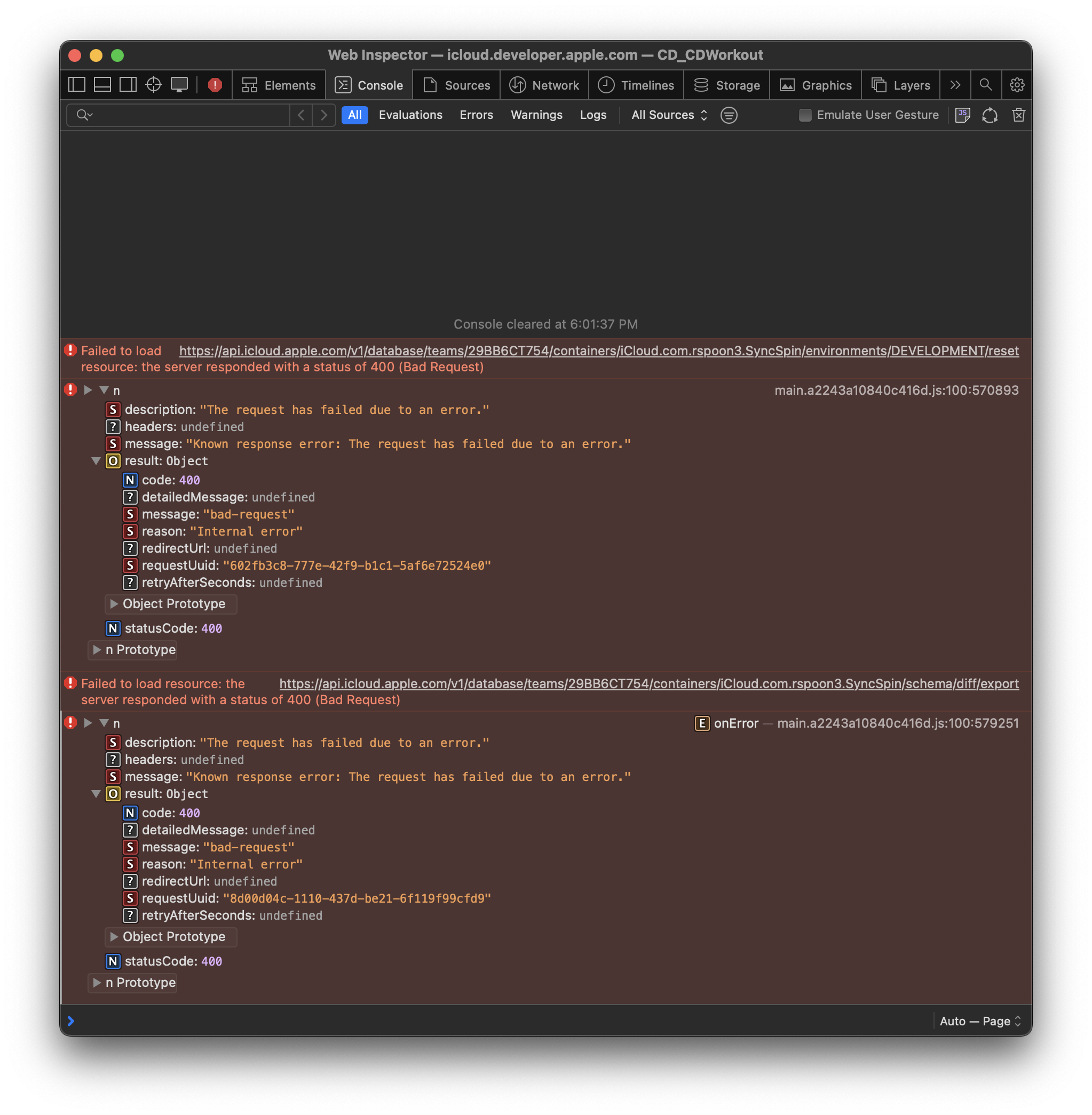1092x1115 pixels.
Task: Click error icon beside first Failed to load
Action: (70, 351)
